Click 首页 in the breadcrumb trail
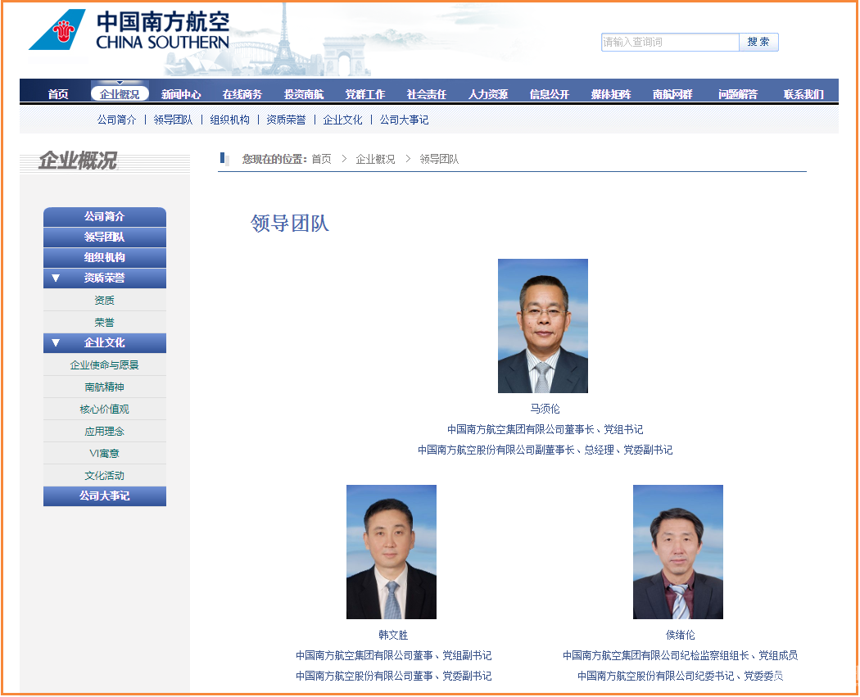Screen dimensions: 860x697 click(x=321, y=159)
